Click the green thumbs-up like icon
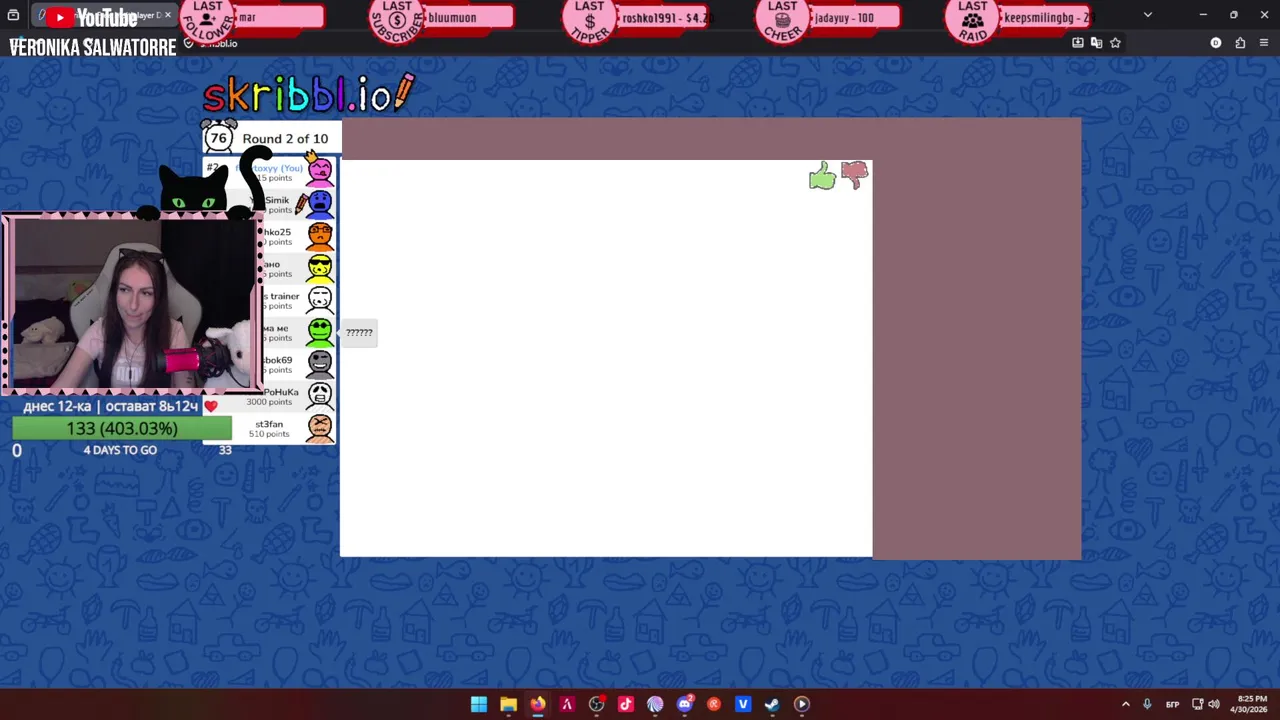Image resolution: width=1280 pixels, height=720 pixels. point(822,177)
